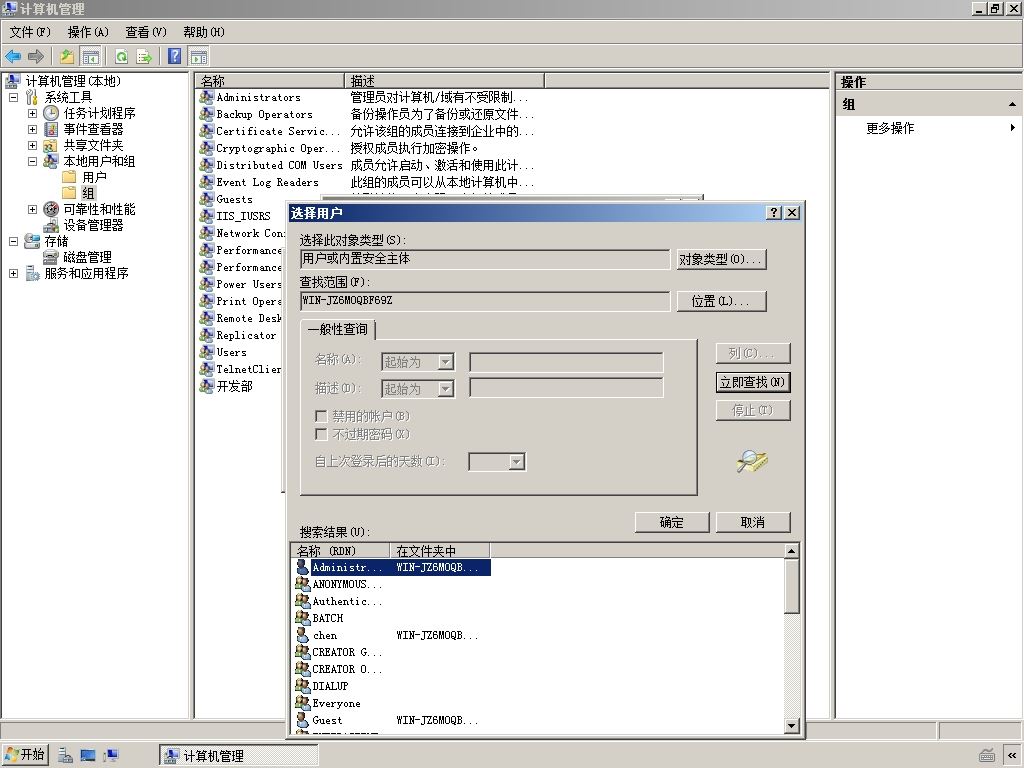Click the blue Help toolbar icon

tap(174, 56)
